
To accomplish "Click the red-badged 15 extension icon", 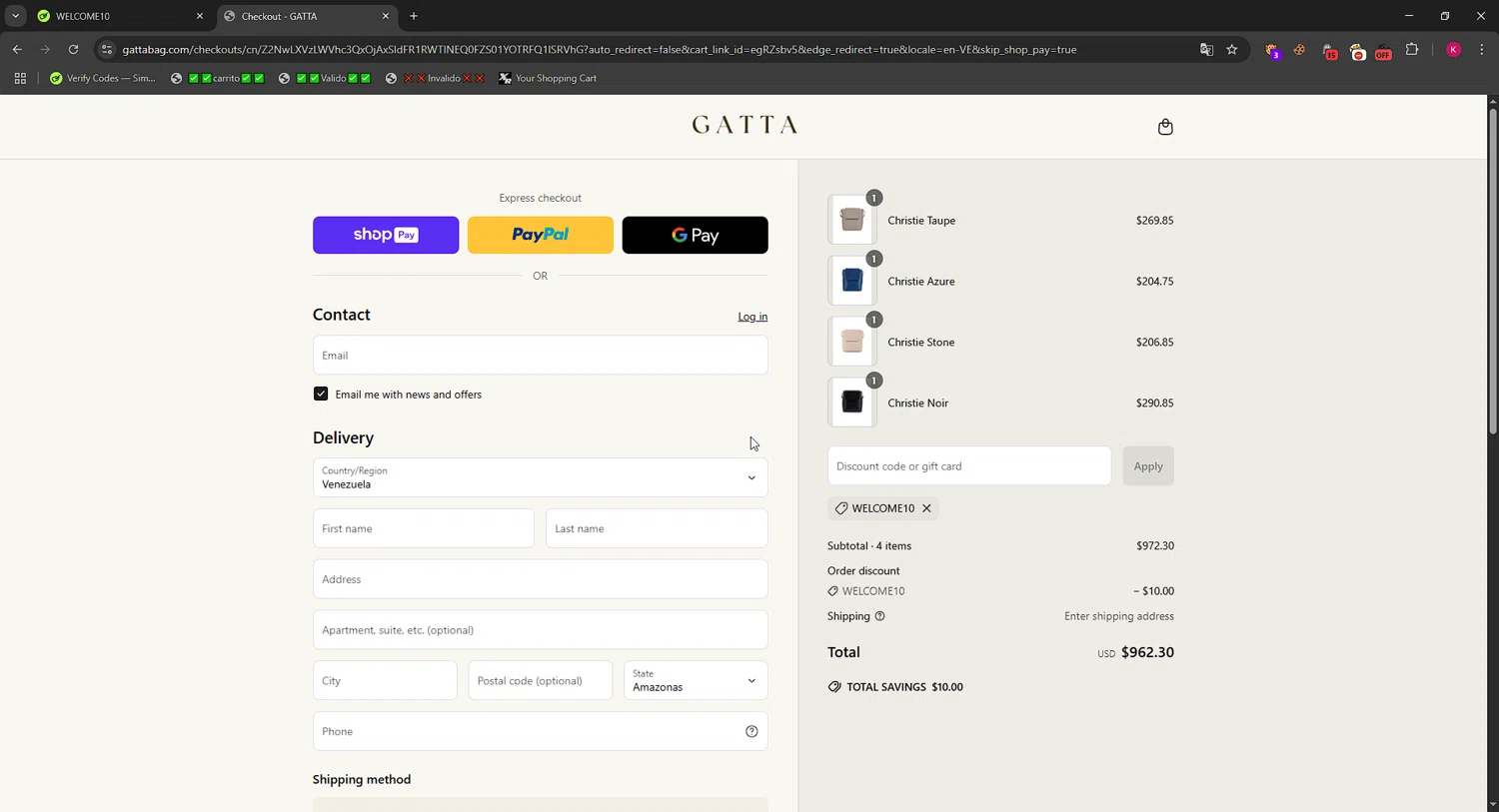I will tap(1329, 51).
